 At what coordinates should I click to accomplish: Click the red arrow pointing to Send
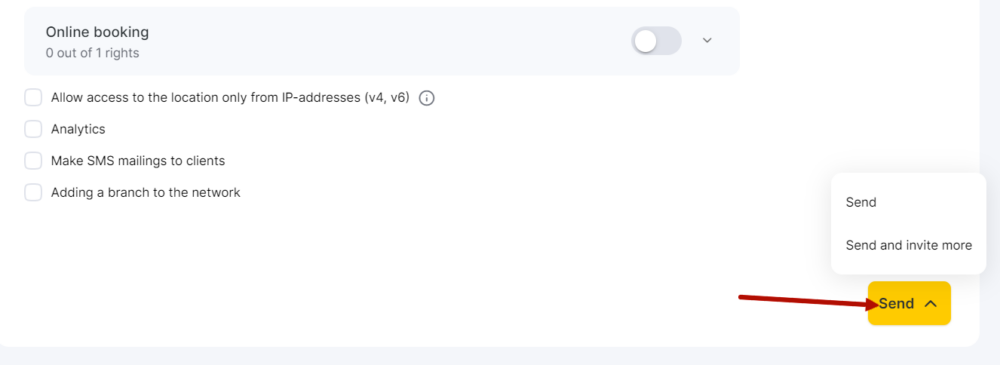(809, 301)
